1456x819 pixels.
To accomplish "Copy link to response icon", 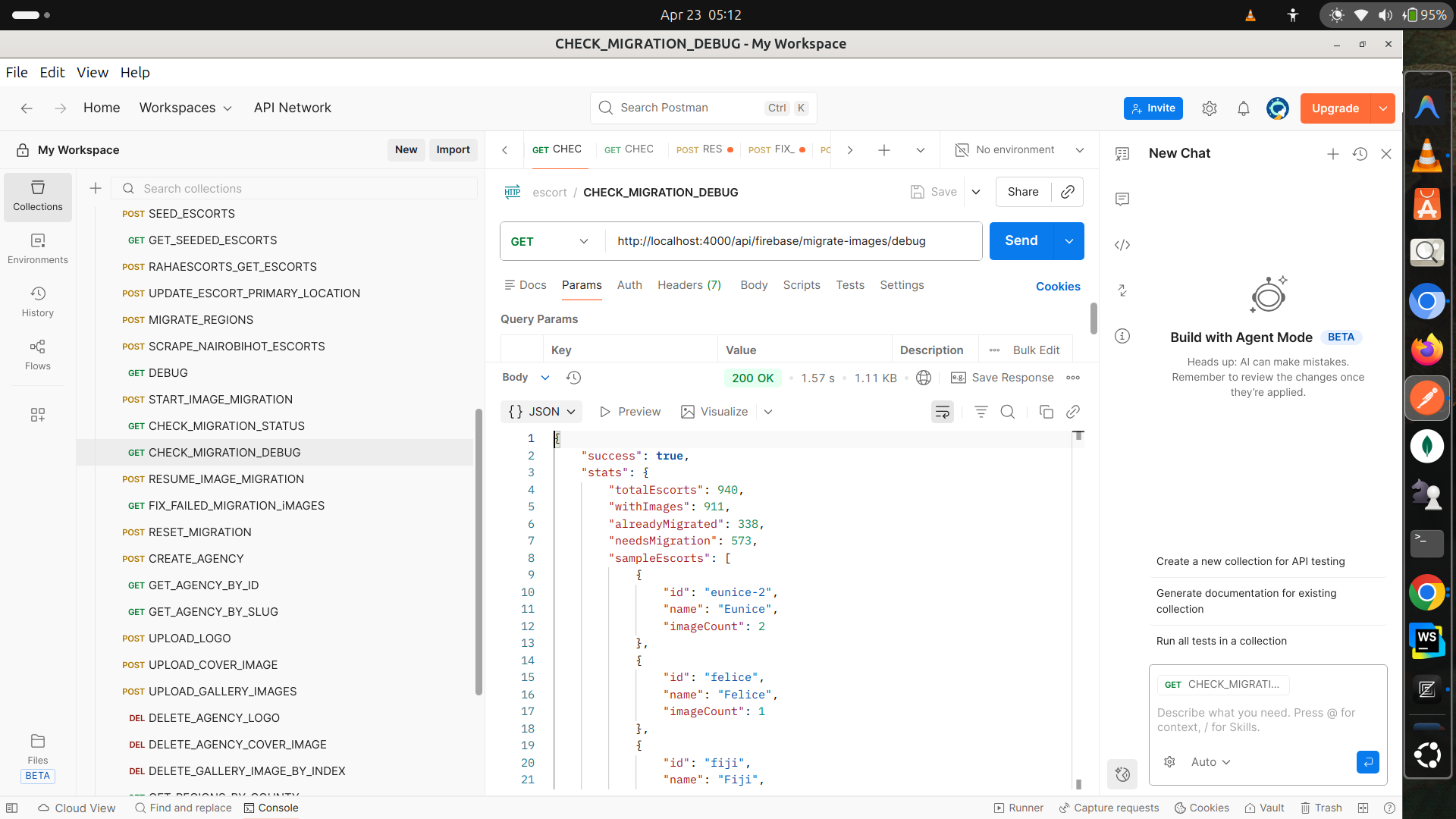I will (x=1073, y=412).
